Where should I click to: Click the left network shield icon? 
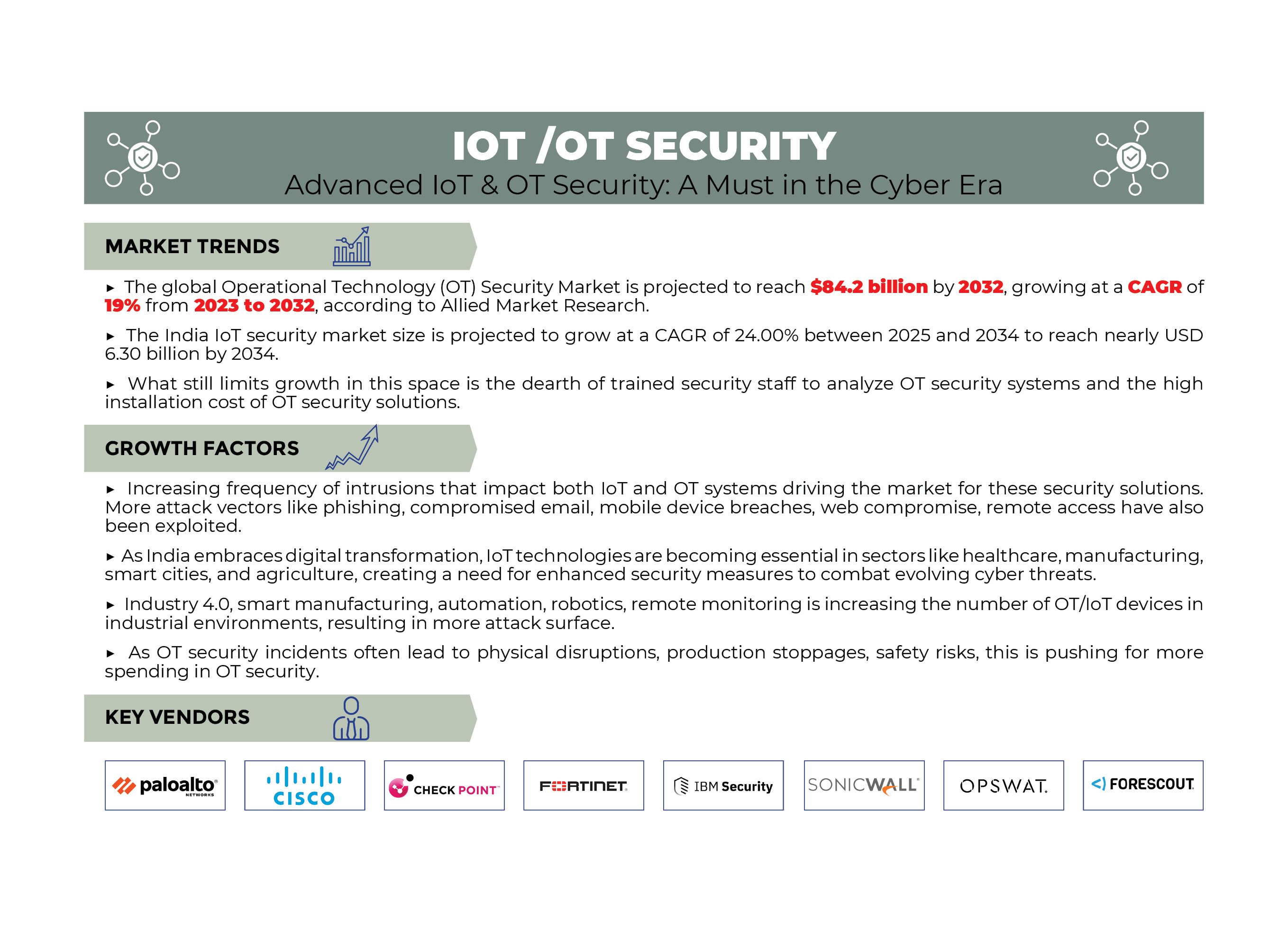click(142, 158)
